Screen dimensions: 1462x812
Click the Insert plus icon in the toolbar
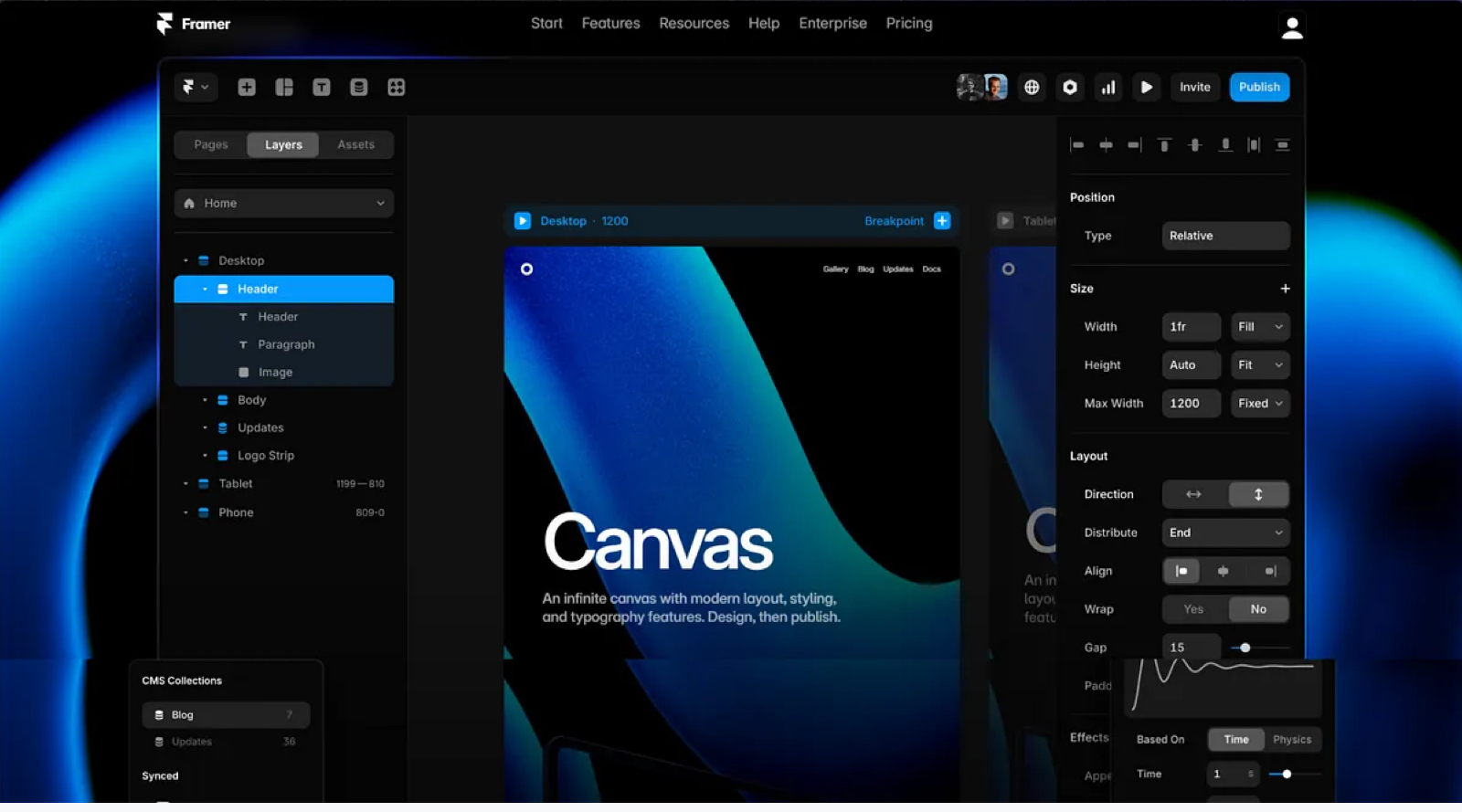247,87
